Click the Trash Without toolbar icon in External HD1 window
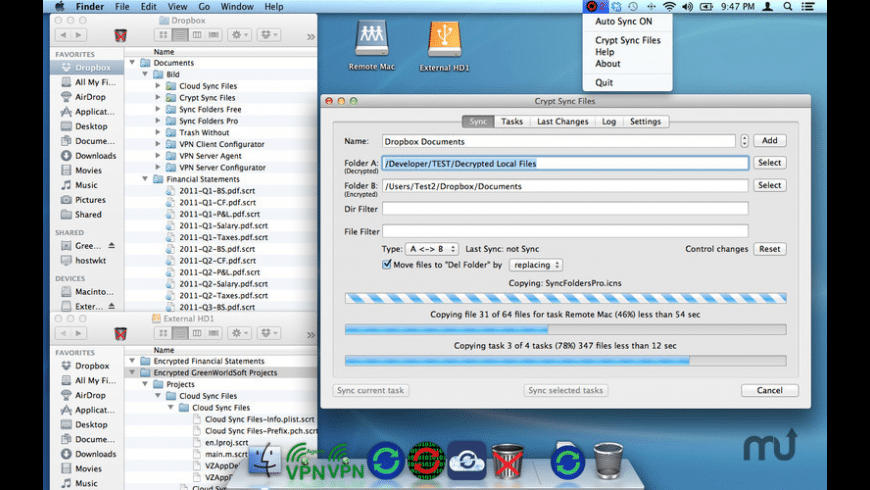Screen dimensions: 870x490 120,334
